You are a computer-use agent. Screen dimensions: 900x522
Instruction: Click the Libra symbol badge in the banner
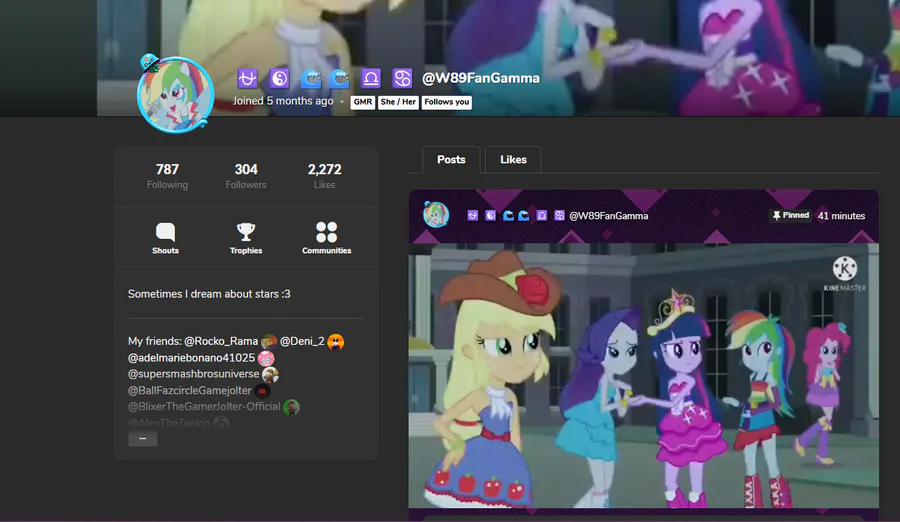coord(370,78)
